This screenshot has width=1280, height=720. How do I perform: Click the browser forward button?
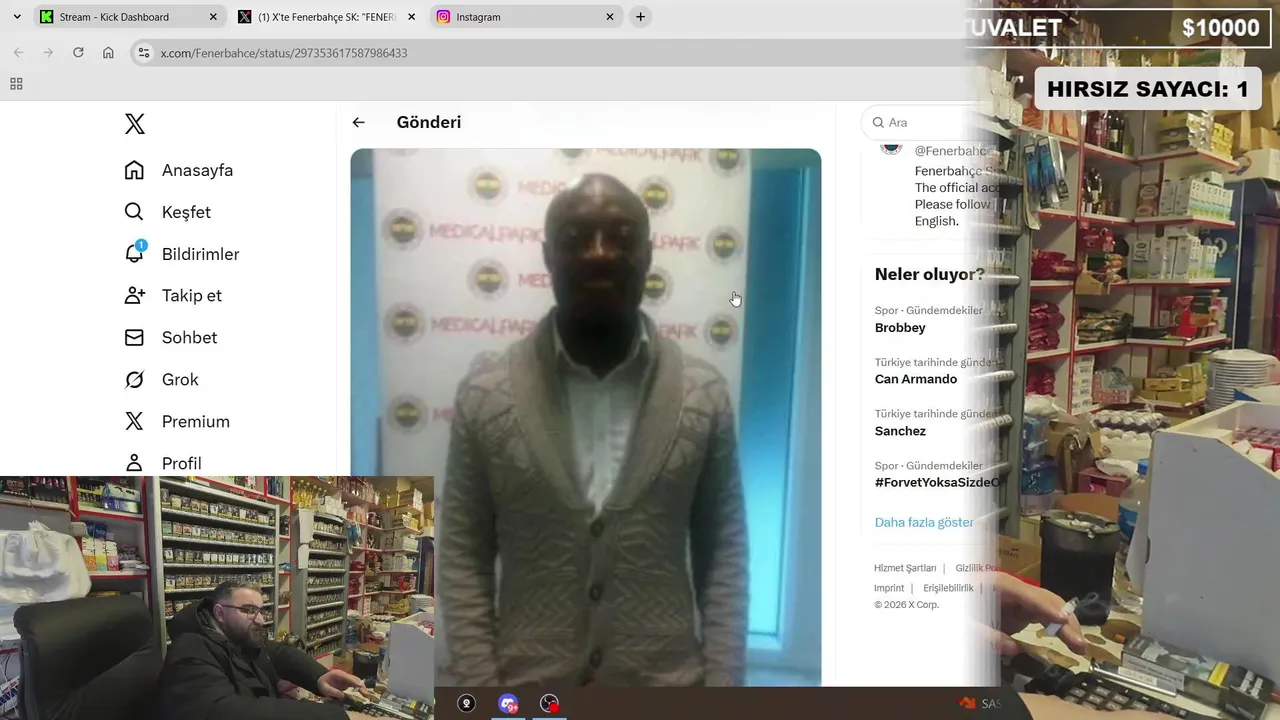[x=48, y=53]
